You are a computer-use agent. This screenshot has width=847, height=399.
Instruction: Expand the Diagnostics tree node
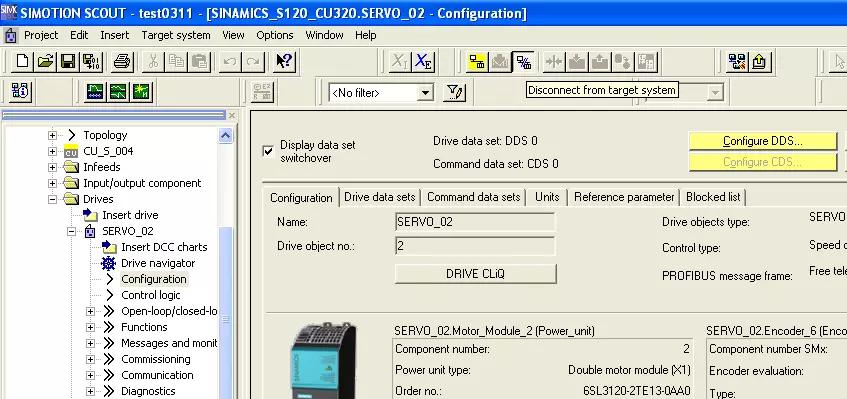tap(90, 391)
